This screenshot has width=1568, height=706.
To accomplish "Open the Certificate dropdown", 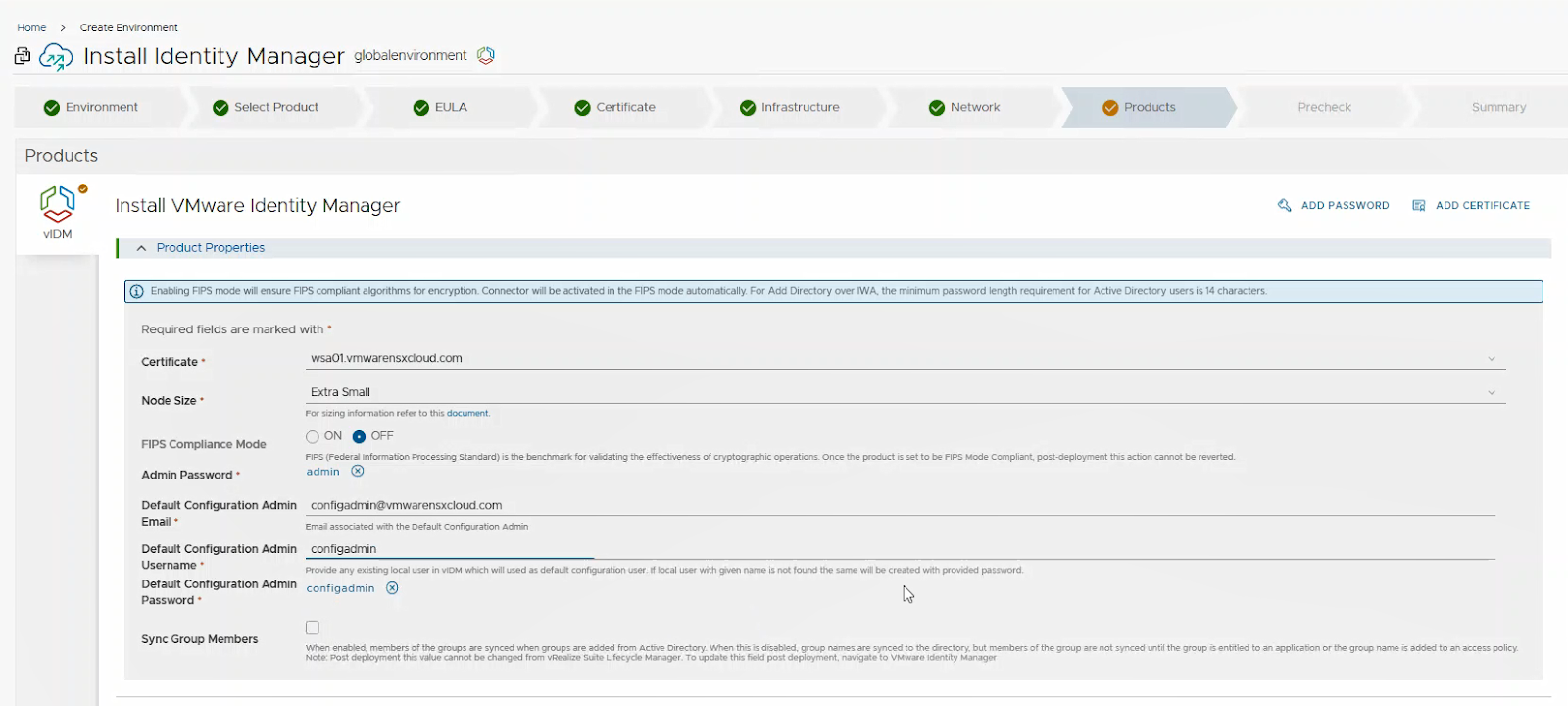I will coord(906,359).
